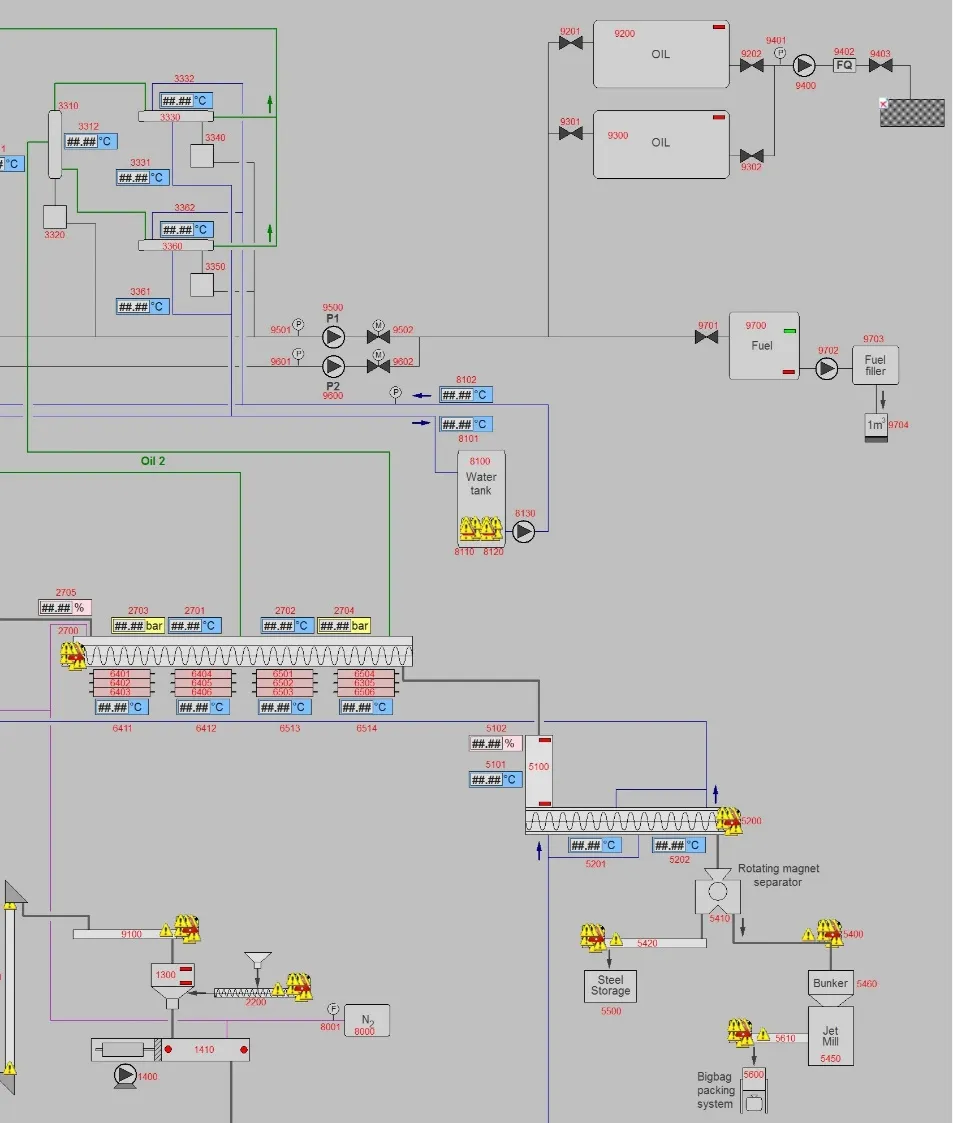This screenshot has width=953, height=1123.
Task: Click pressure gauge 9501 beside pump P1
Action: [x=297, y=325]
